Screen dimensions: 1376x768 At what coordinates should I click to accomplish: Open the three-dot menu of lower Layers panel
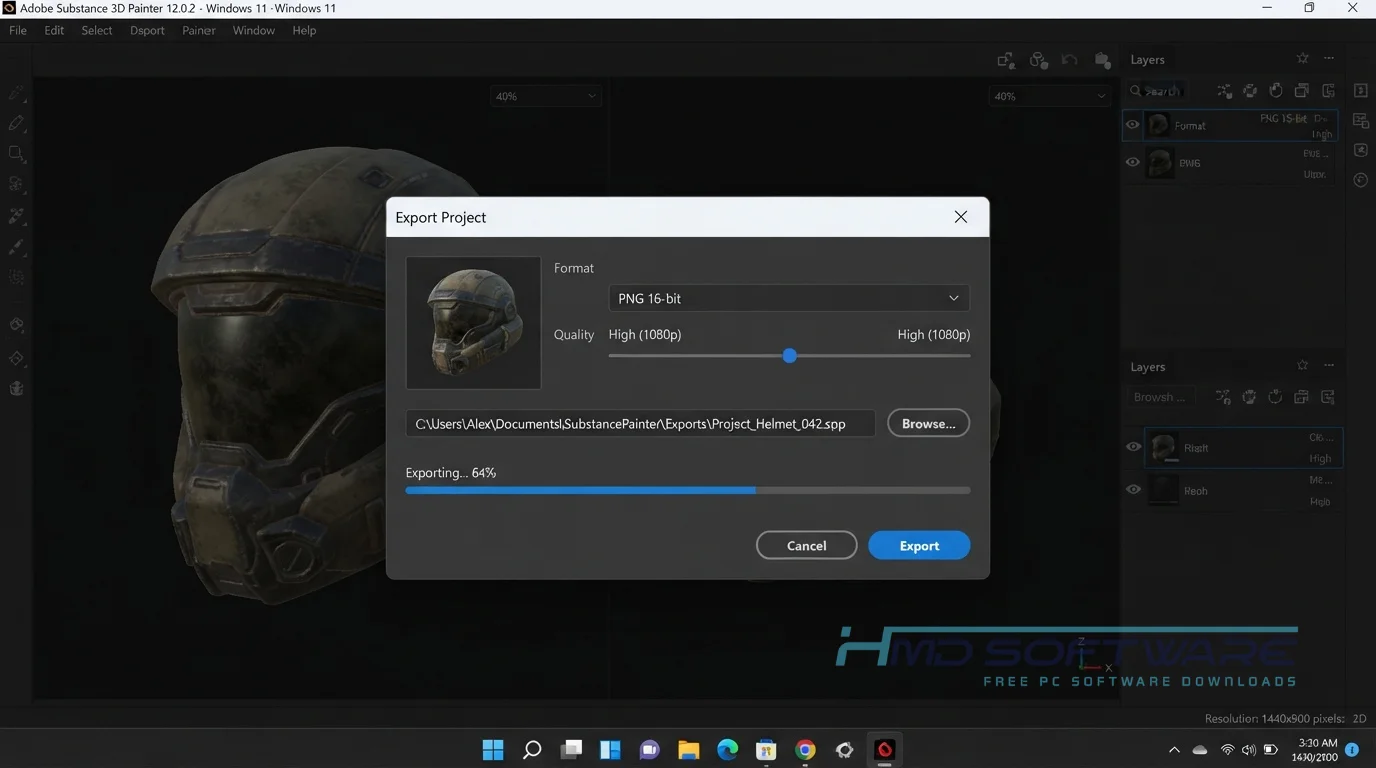(x=1329, y=366)
